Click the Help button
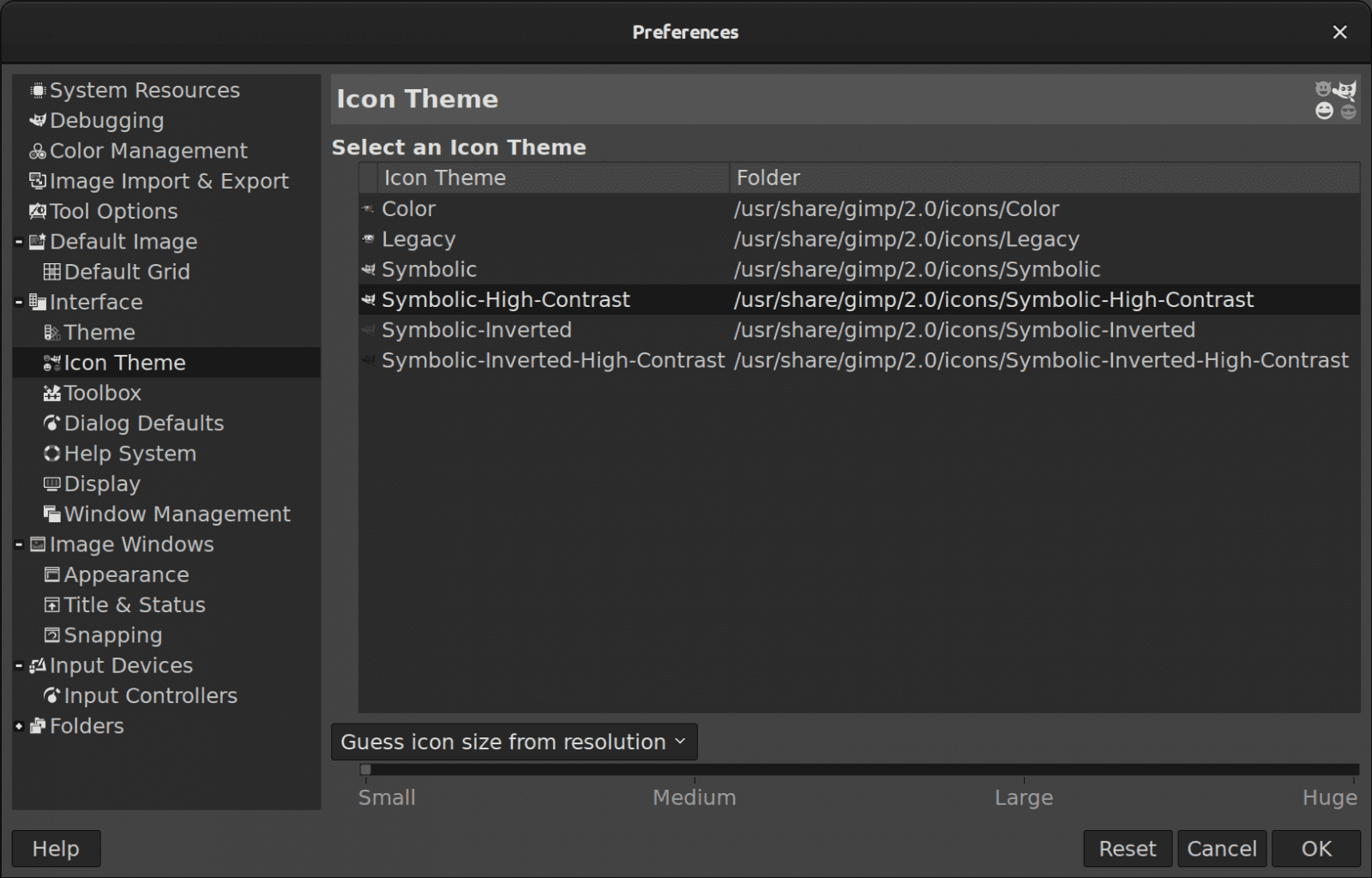 point(55,848)
